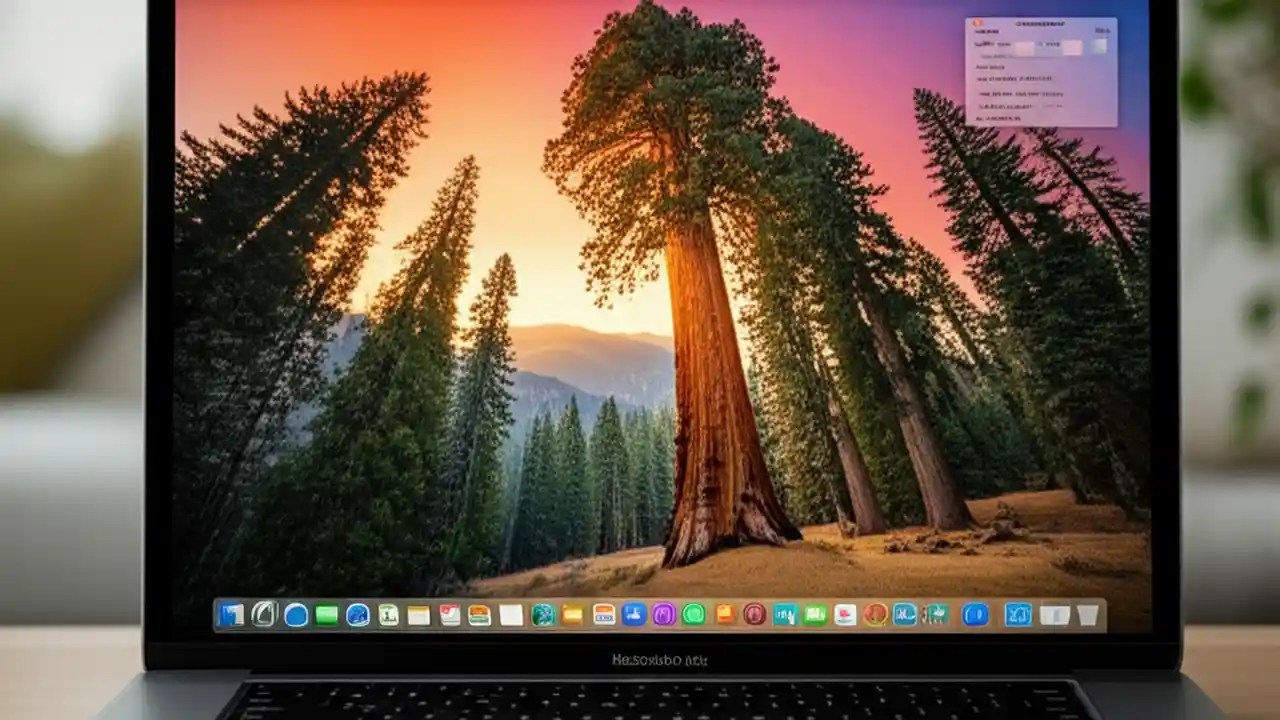Open the orange Downloads folder in the Dock
This screenshot has height=720, width=1280.
pyautogui.click(x=570, y=616)
